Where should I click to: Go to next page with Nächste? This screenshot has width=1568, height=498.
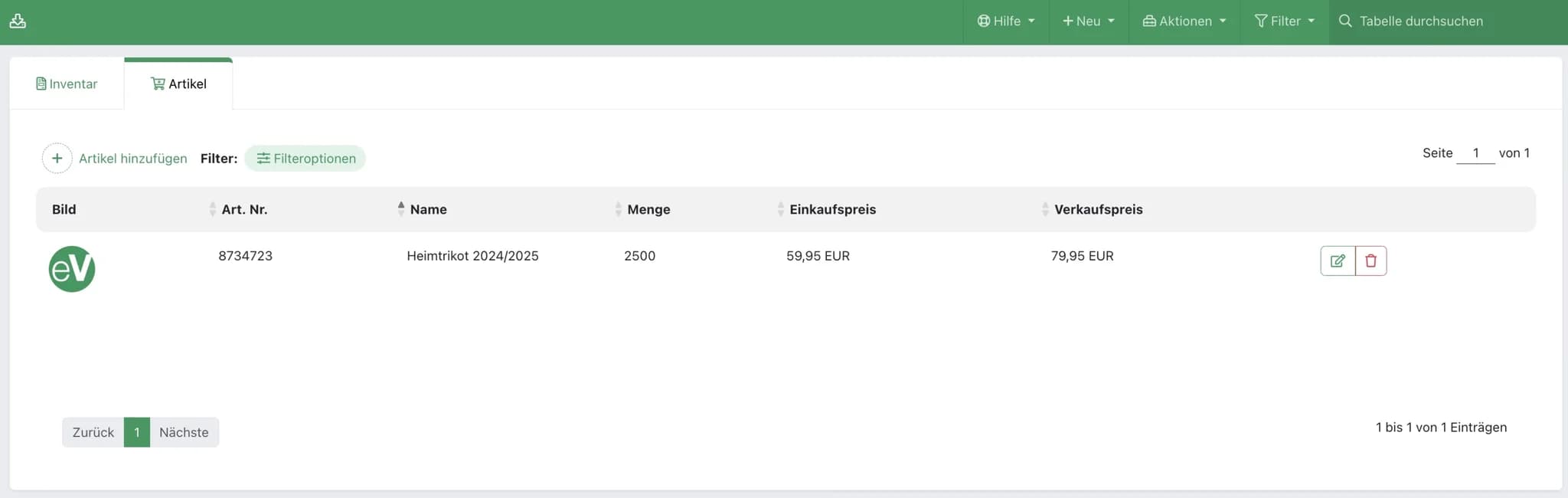pyautogui.click(x=184, y=432)
